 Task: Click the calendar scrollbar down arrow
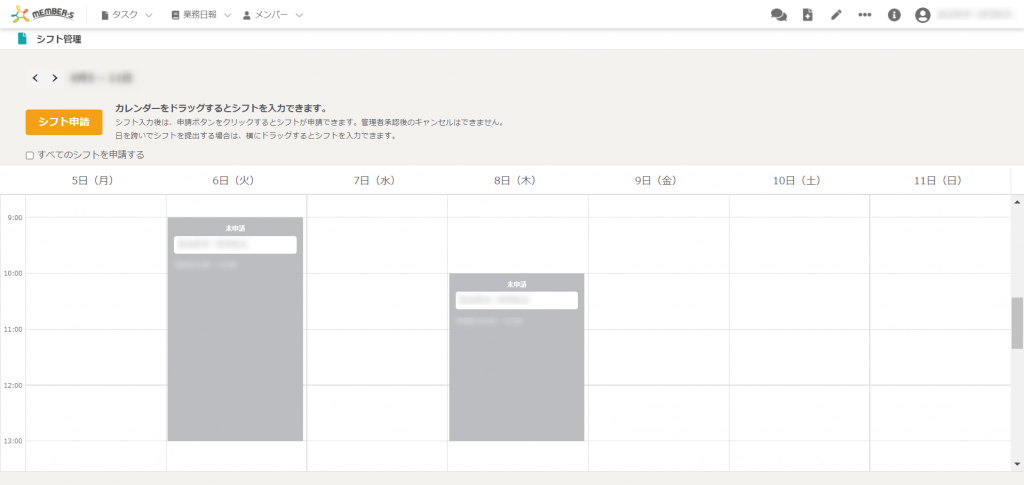pos(1017,463)
